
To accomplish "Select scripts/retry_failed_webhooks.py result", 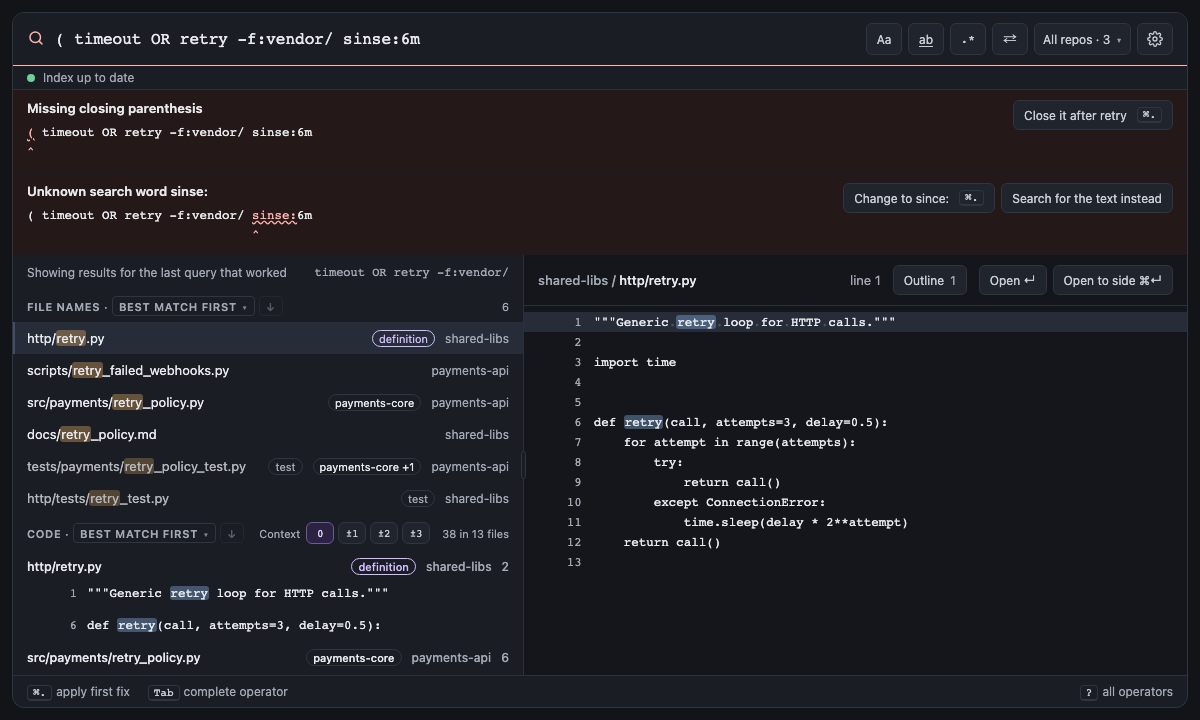I will [x=268, y=371].
